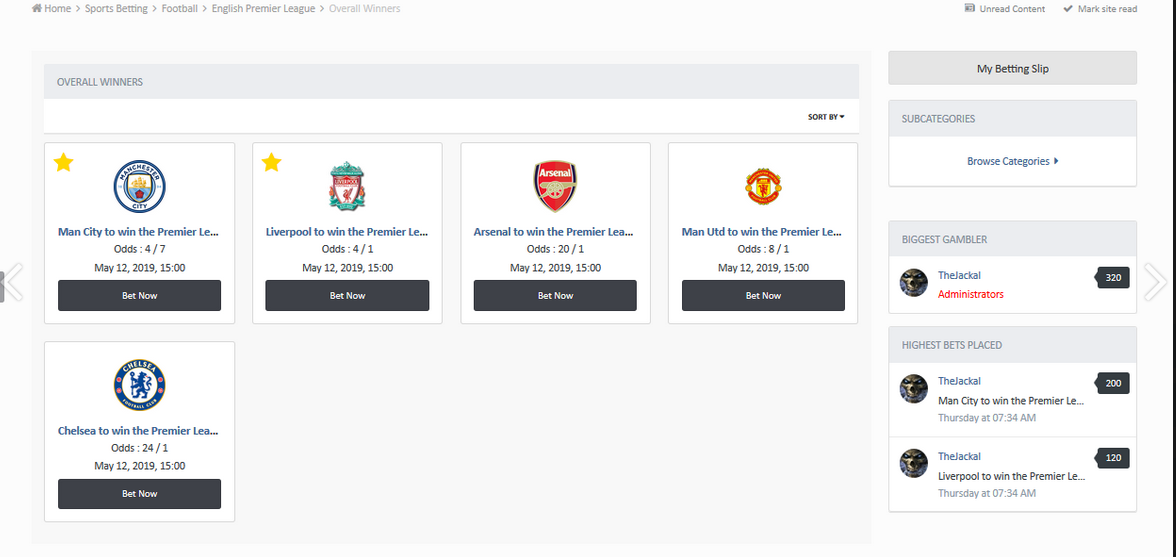Click the Mark site read checkmark
1176x557 pixels.
coord(1068,9)
